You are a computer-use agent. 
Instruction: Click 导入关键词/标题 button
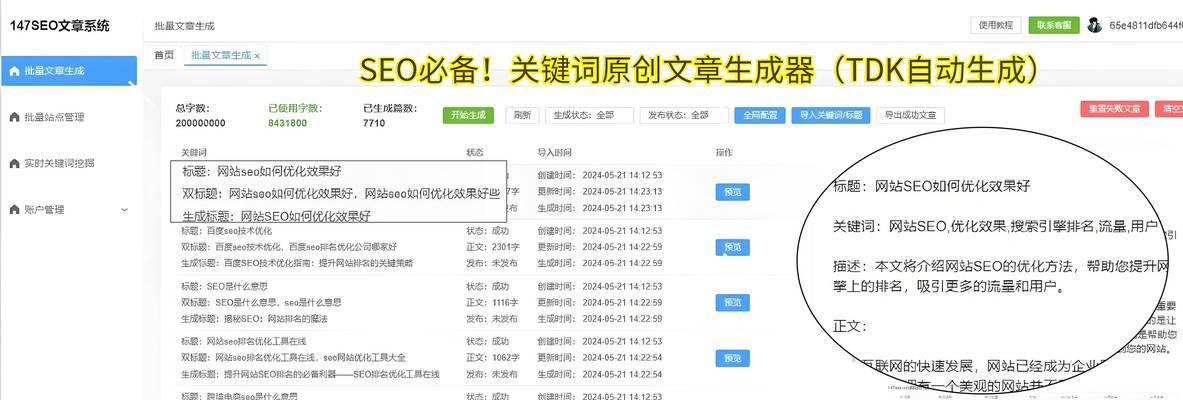831,115
